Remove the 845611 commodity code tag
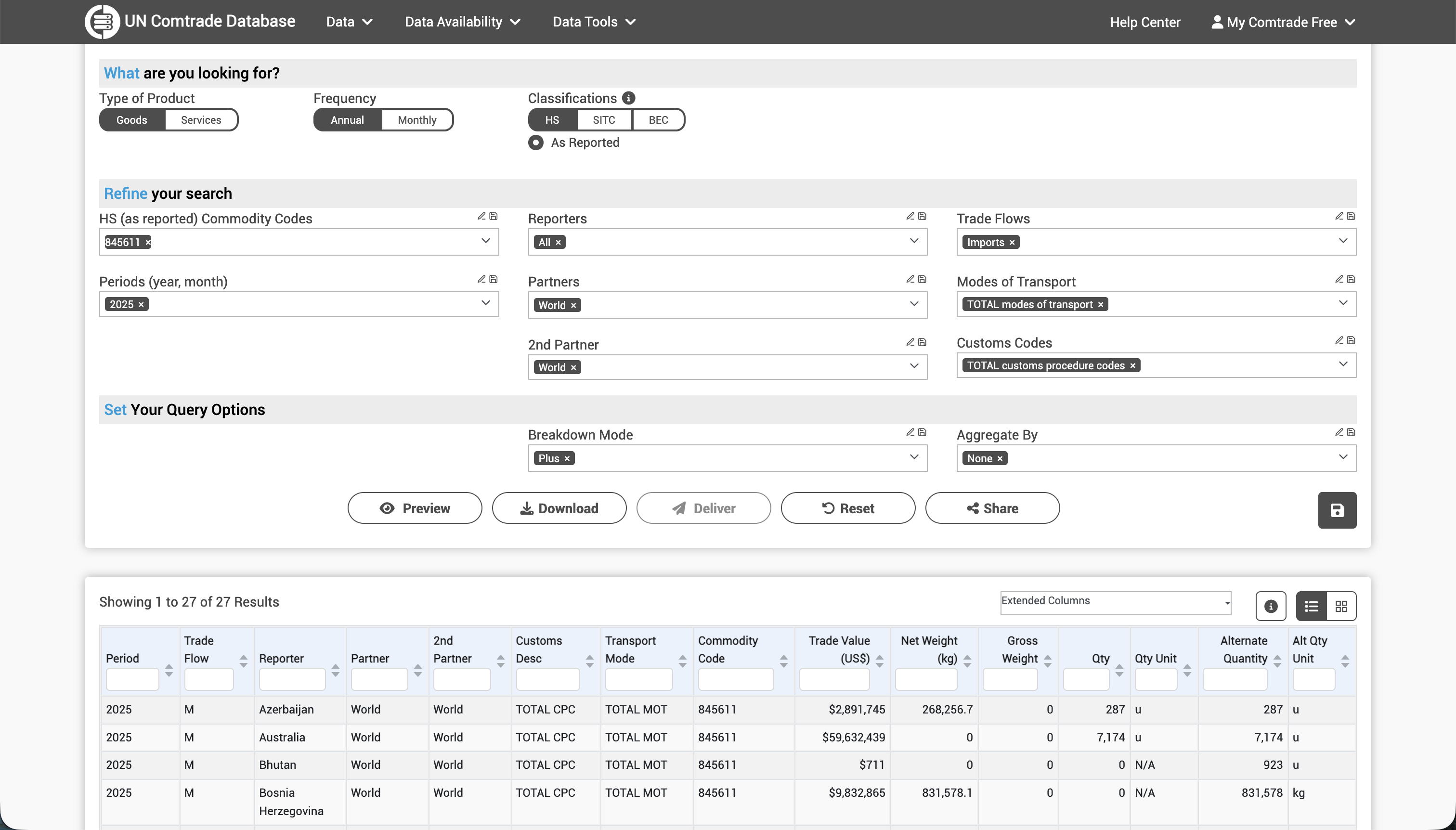 [x=148, y=242]
